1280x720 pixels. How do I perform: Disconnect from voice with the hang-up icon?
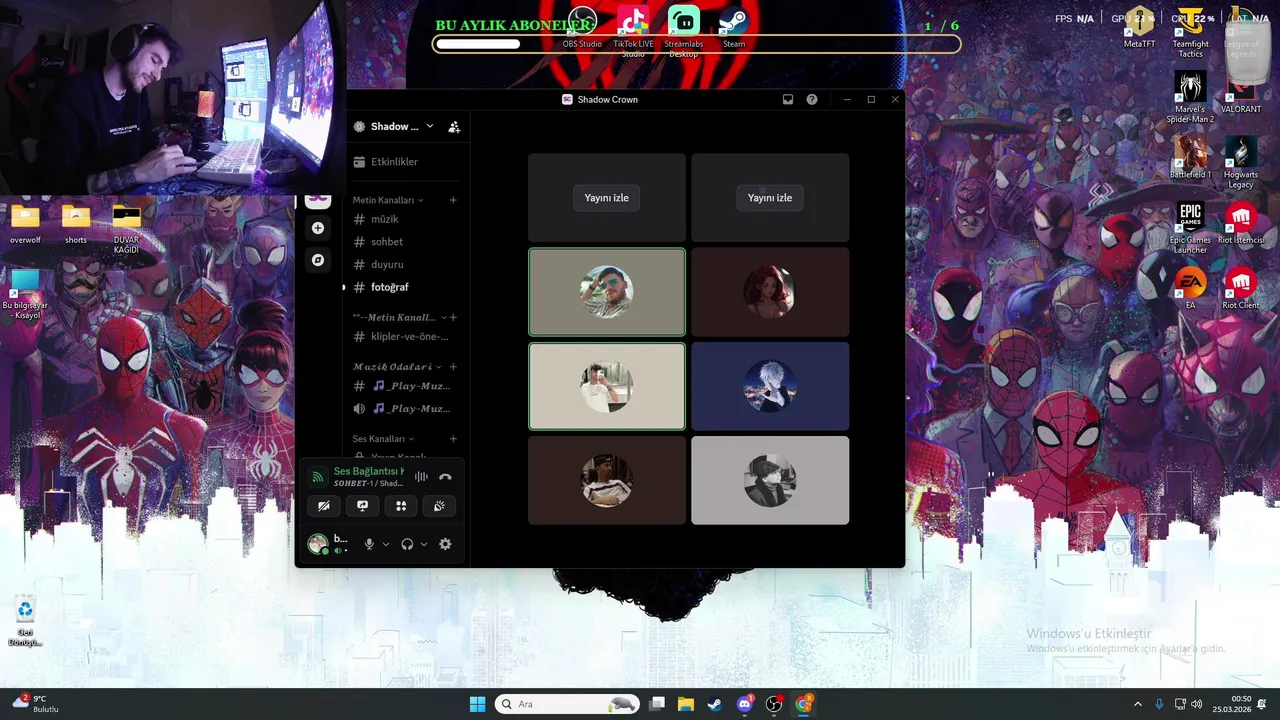[x=445, y=477]
